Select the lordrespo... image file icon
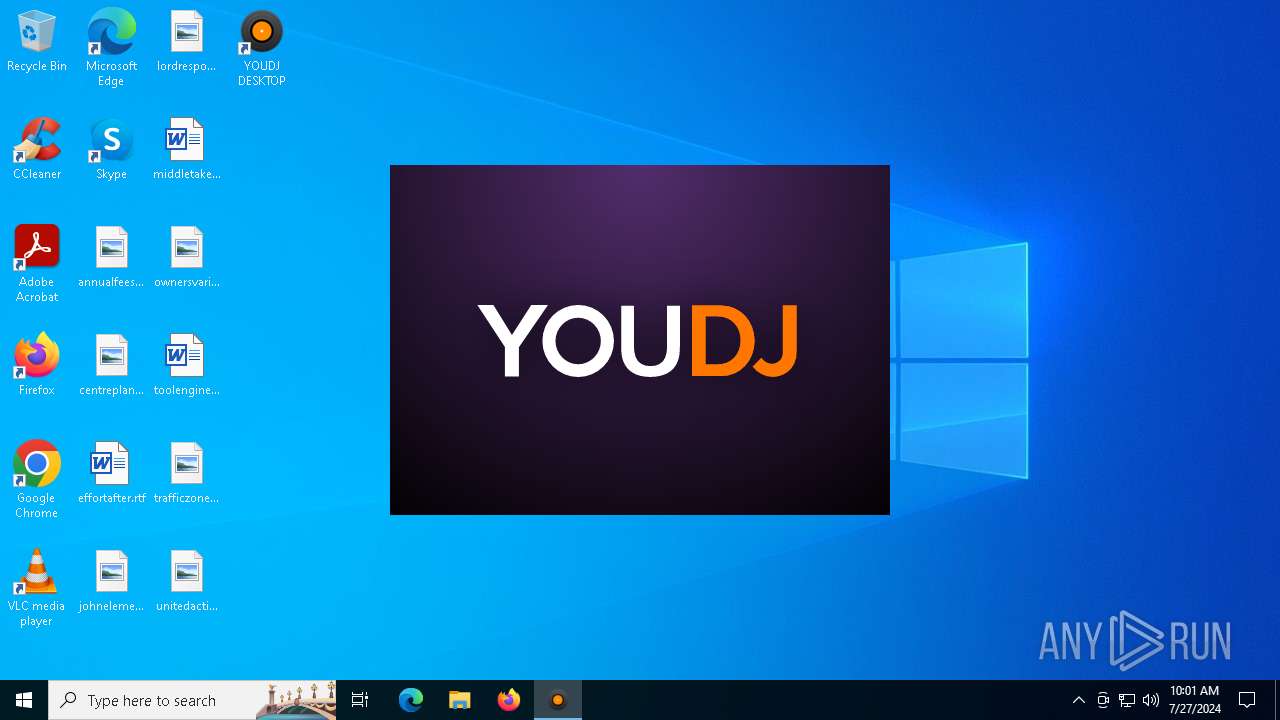The width and height of the screenshot is (1280, 720). click(186, 41)
